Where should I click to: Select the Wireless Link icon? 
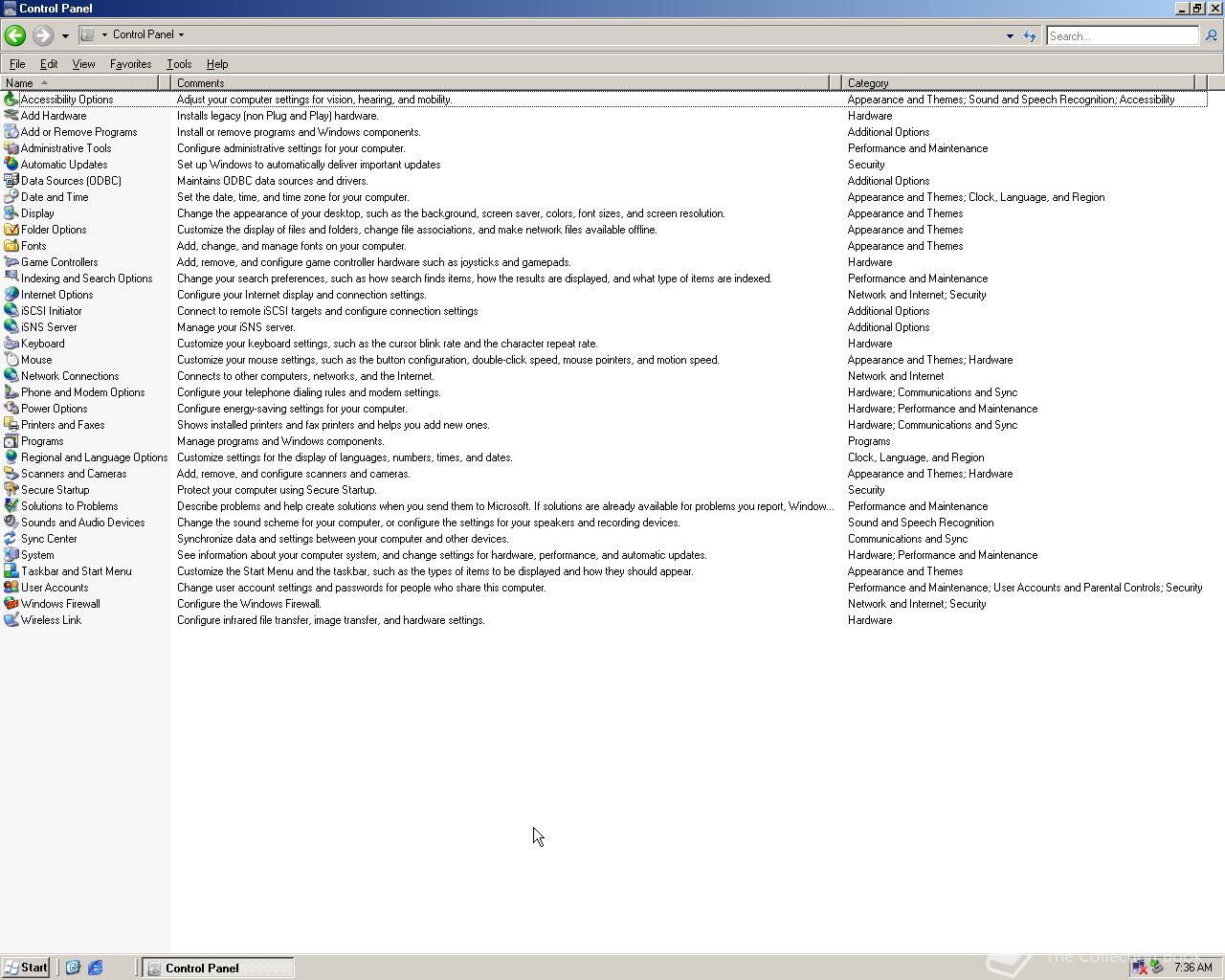tap(11, 620)
